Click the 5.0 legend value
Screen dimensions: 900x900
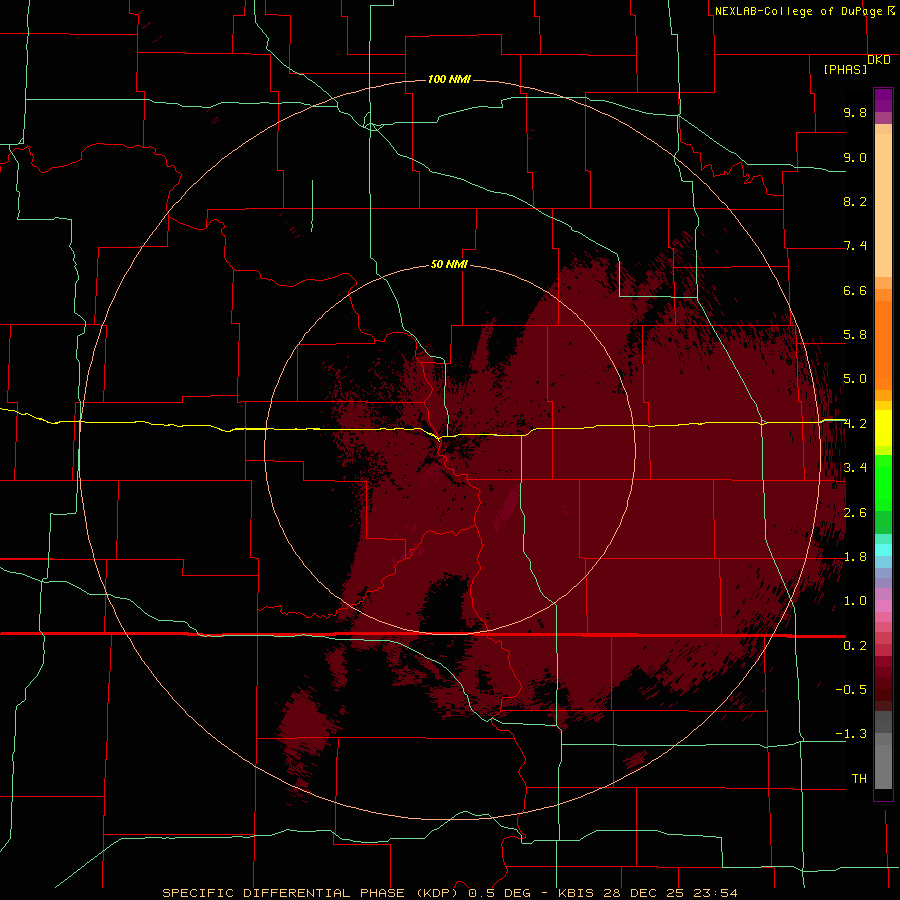pyautogui.click(x=855, y=379)
